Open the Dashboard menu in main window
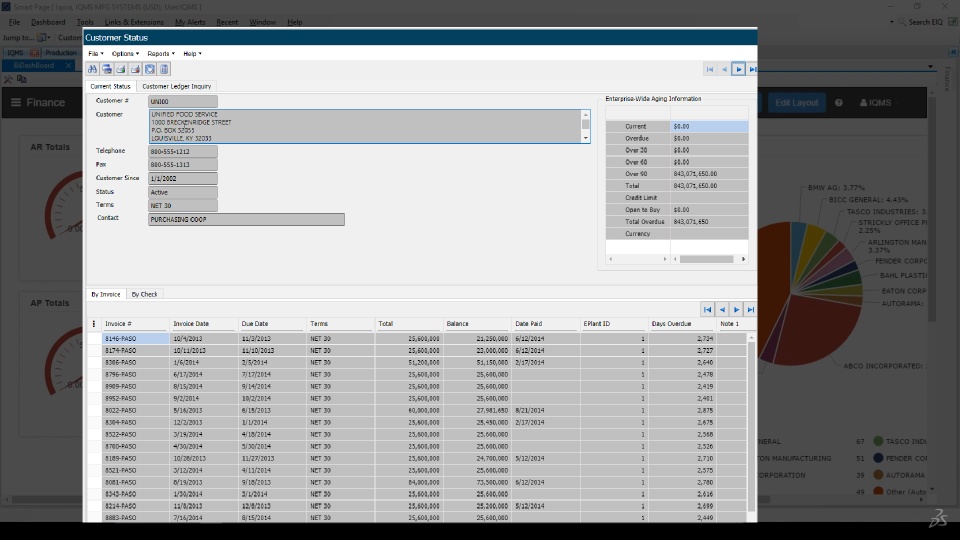The height and width of the screenshot is (540, 960). [48, 22]
